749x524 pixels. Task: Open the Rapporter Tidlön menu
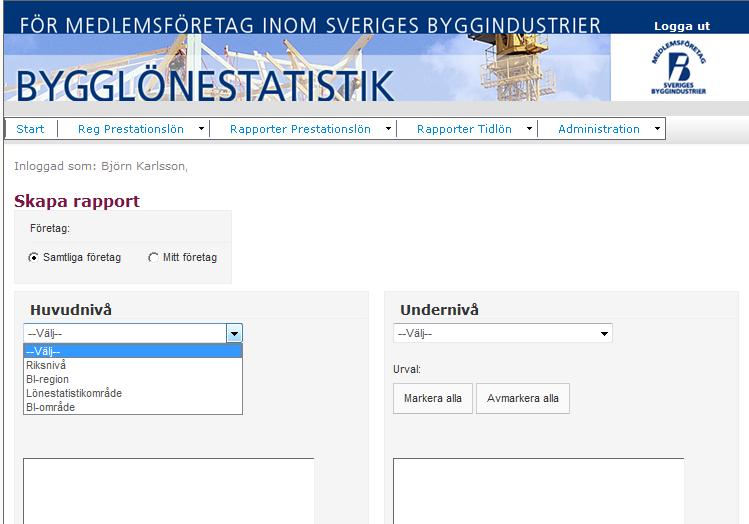click(464, 129)
